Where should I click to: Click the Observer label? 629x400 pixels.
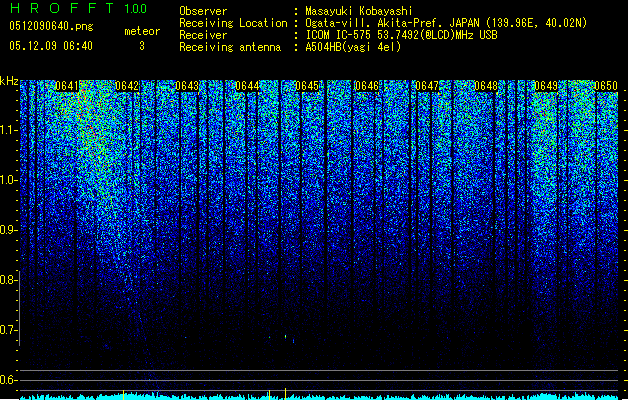tap(203, 11)
